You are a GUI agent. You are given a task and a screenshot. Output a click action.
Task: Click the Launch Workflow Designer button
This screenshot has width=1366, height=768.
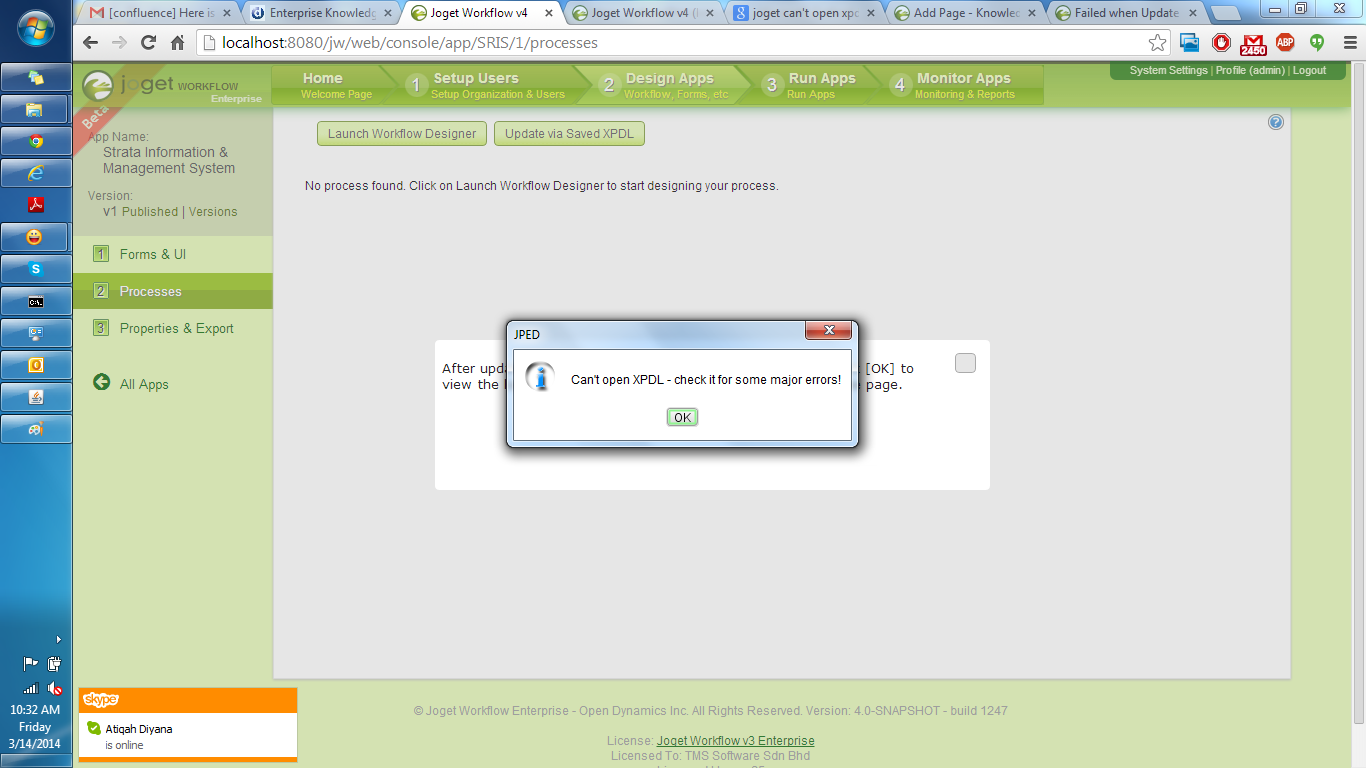[x=402, y=134]
